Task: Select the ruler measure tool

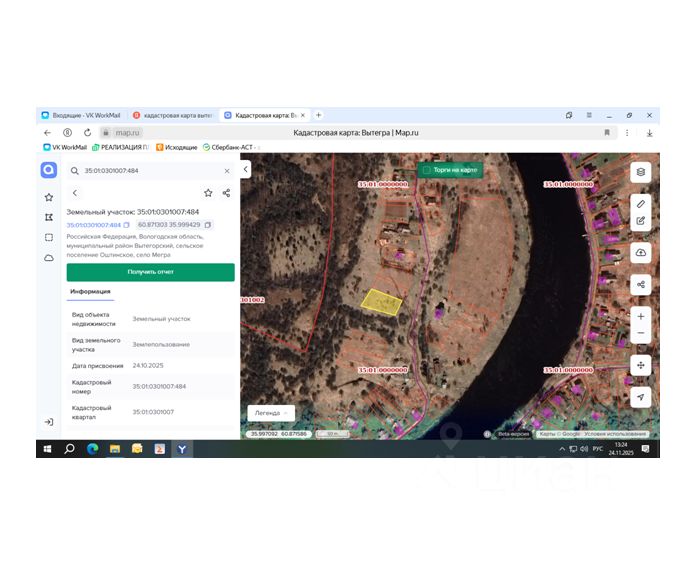Action: 641,204
